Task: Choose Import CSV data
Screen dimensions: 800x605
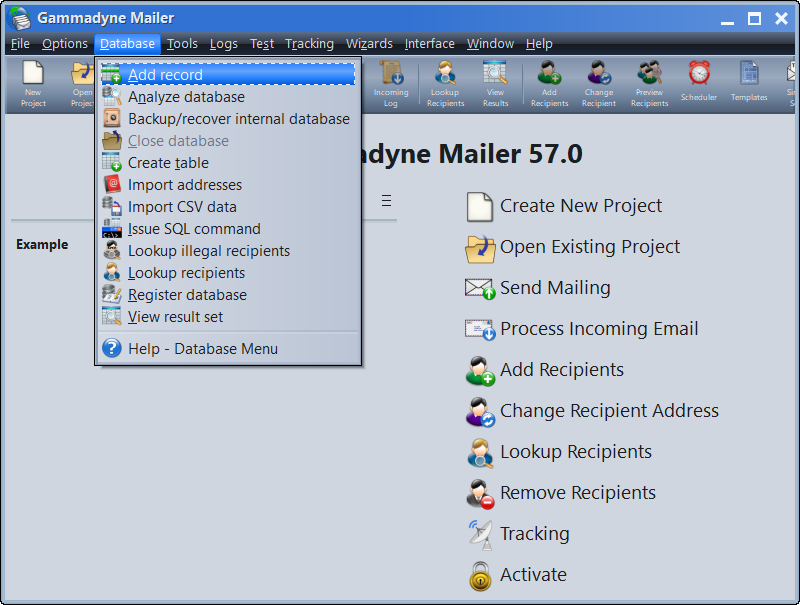Action: pos(228,206)
